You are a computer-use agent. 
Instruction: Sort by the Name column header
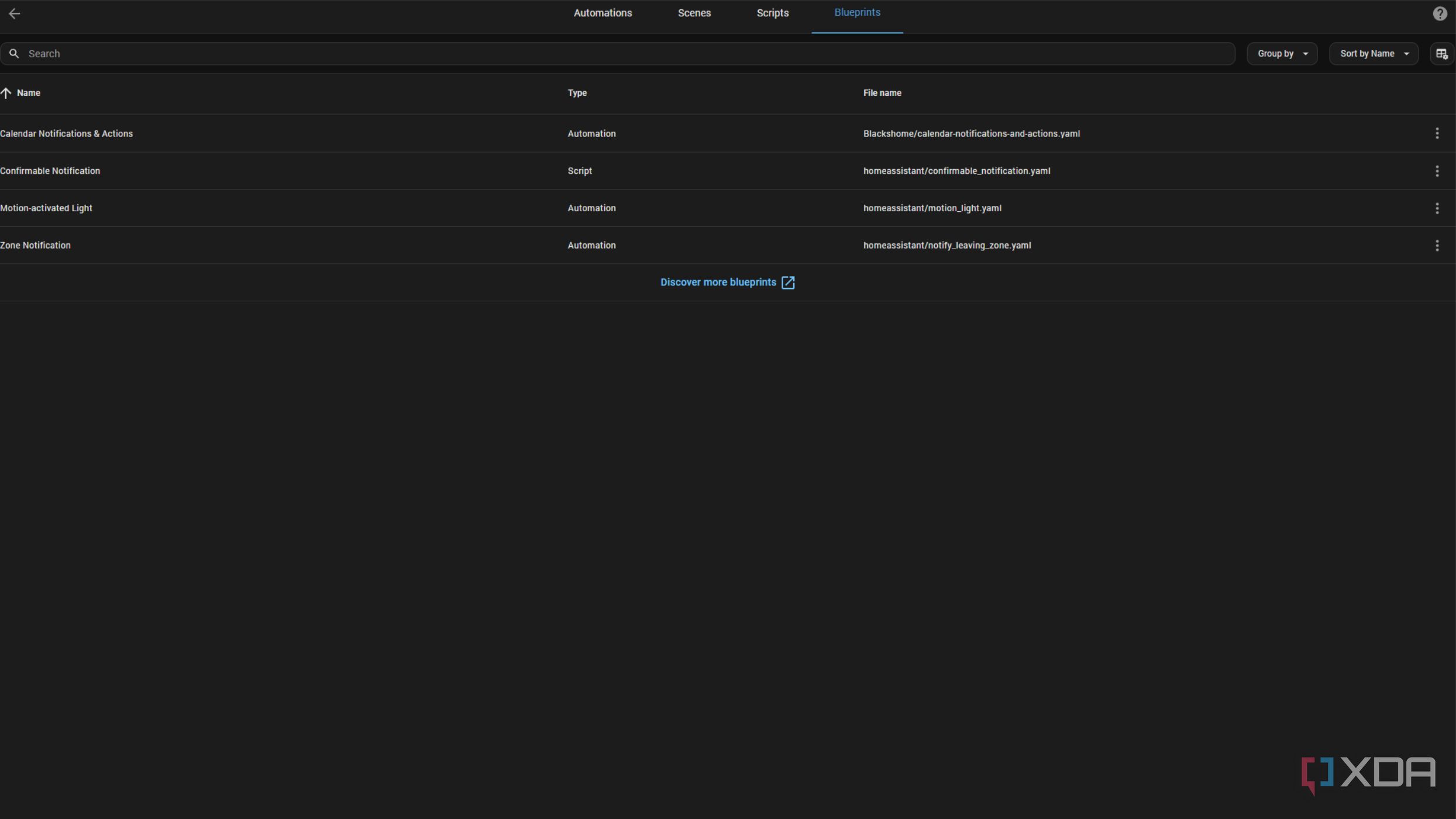pyautogui.click(x=28, y=93)
